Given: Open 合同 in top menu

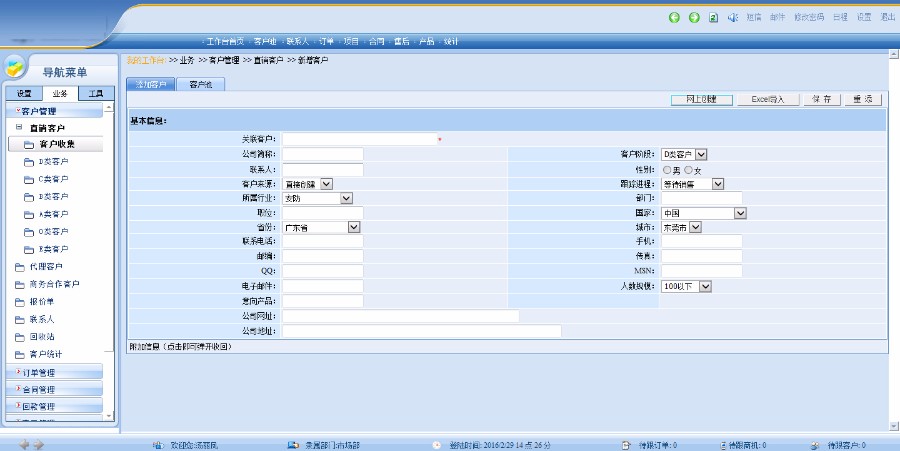Looking at the screenshot, I should (377, 41).
